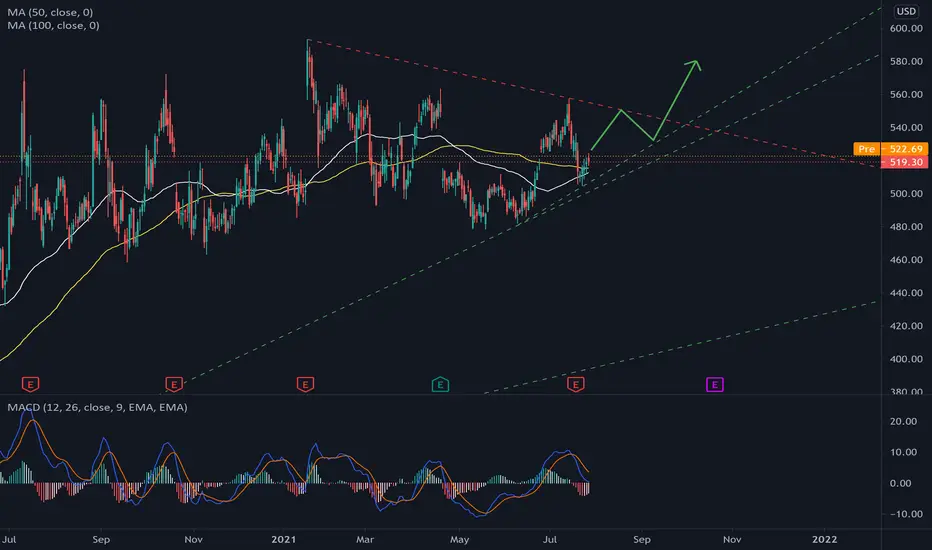The image size is (932, 550).
Task: Click the MACD 0.00 axis label
Action: [900, 483]
